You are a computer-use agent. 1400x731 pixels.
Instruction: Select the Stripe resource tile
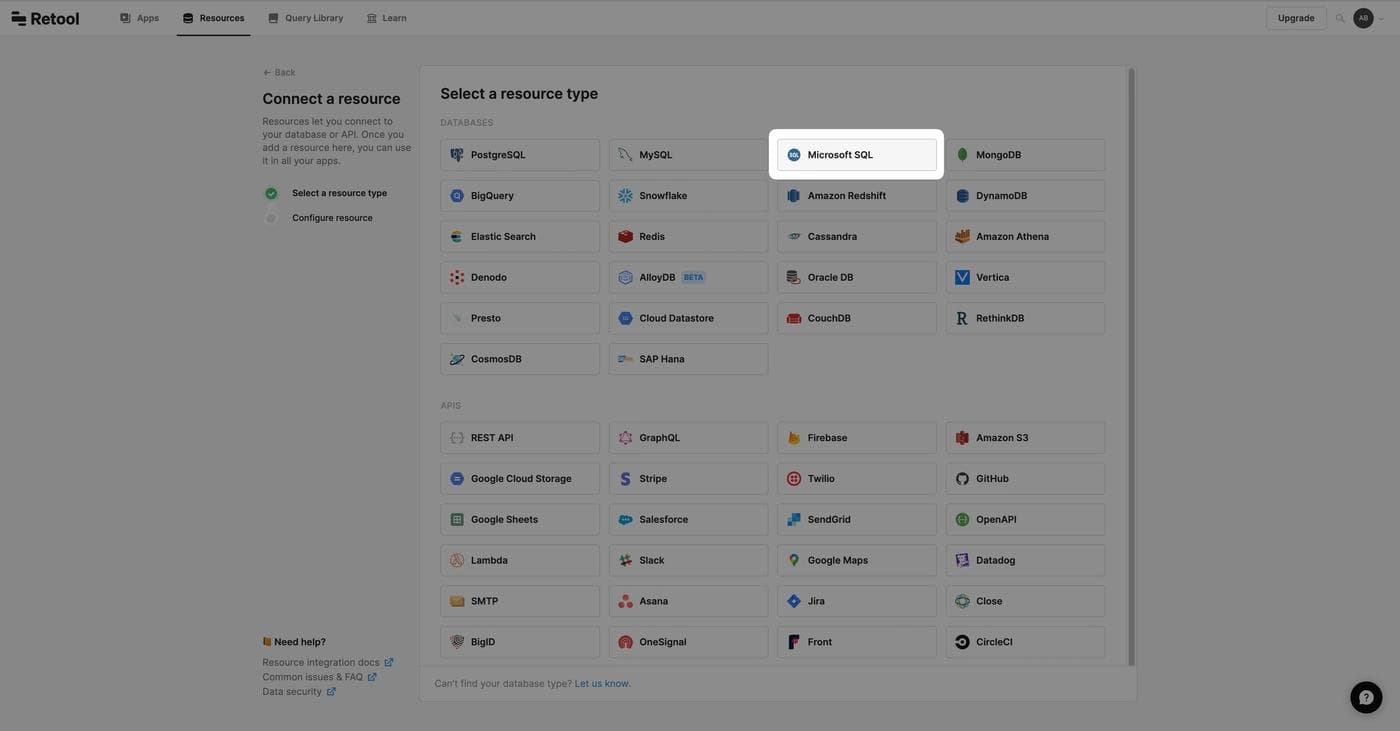coord(688,479)
